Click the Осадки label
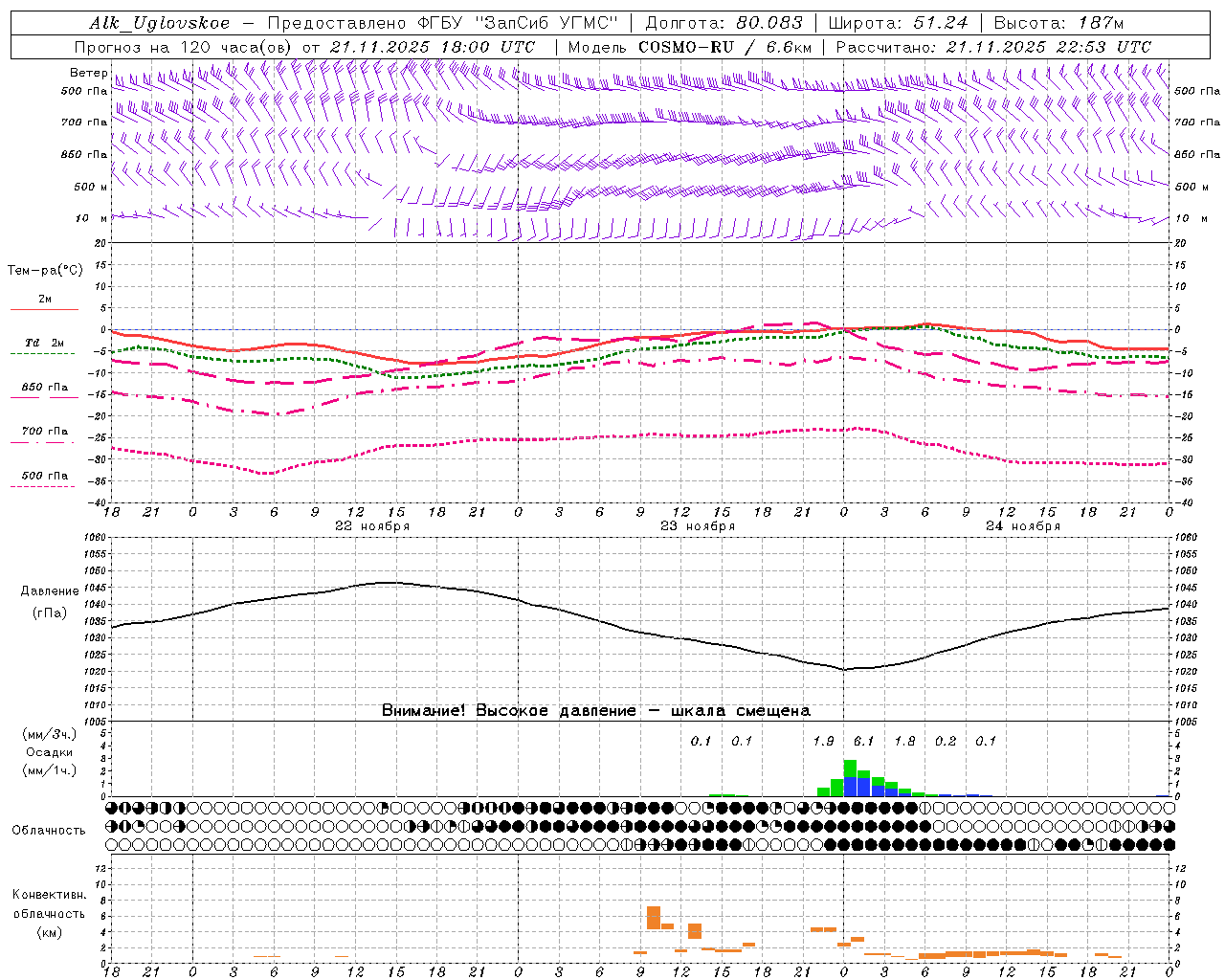Screen dimensions: 1225x980 50,752
